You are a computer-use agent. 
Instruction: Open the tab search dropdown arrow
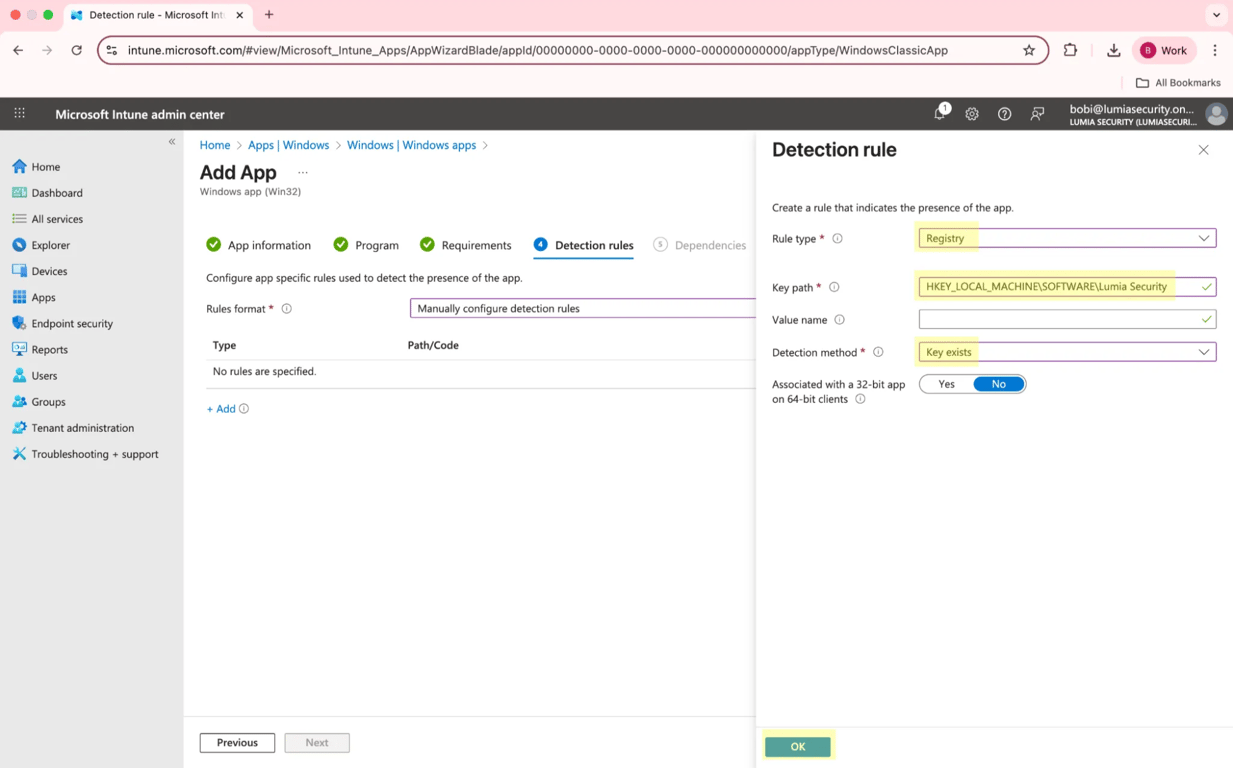point(1216,15)
